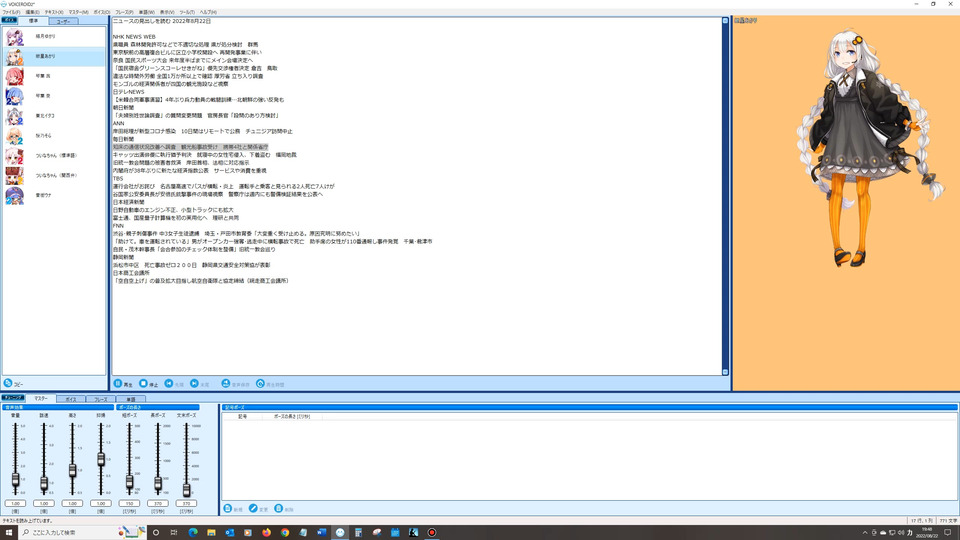This screenshot has height=540, width=960.
Task: Open the ボイス(O) menu
Action: coord(102,12)
